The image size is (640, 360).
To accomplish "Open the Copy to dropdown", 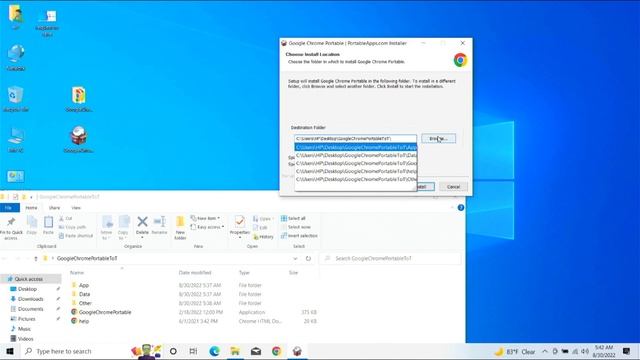I will [123, 228].
